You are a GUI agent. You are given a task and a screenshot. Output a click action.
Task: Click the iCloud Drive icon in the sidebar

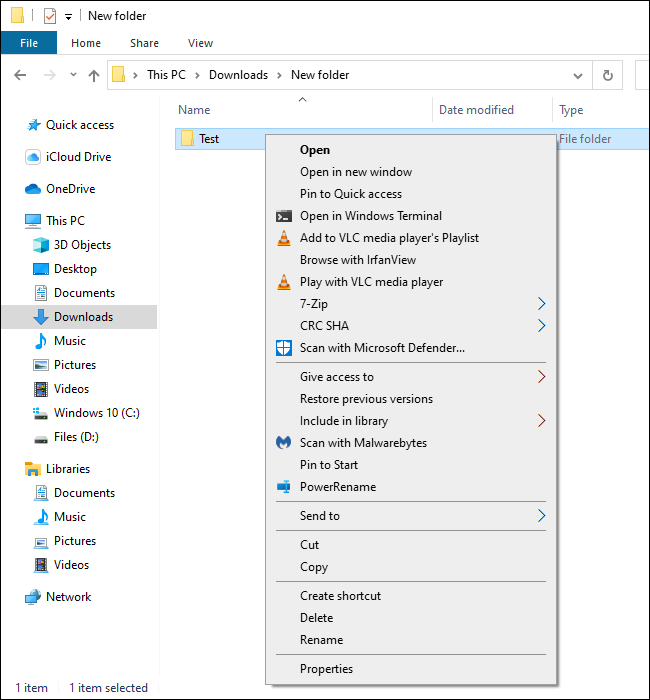33,157
